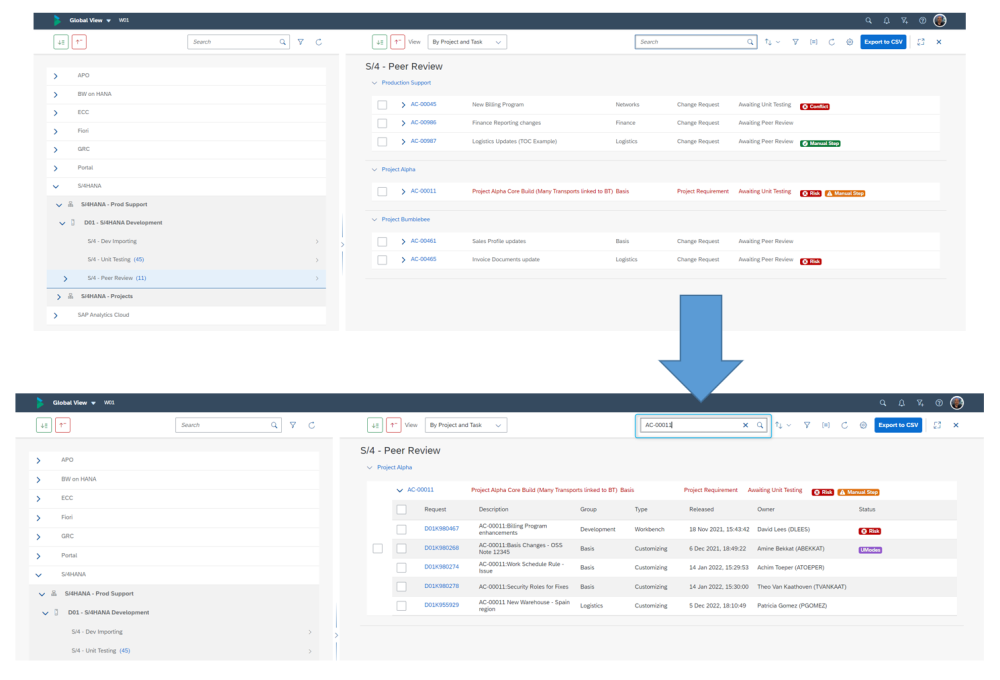Collapse the expanded AC-00011 row in the bottom screenshot

[400, 491]
